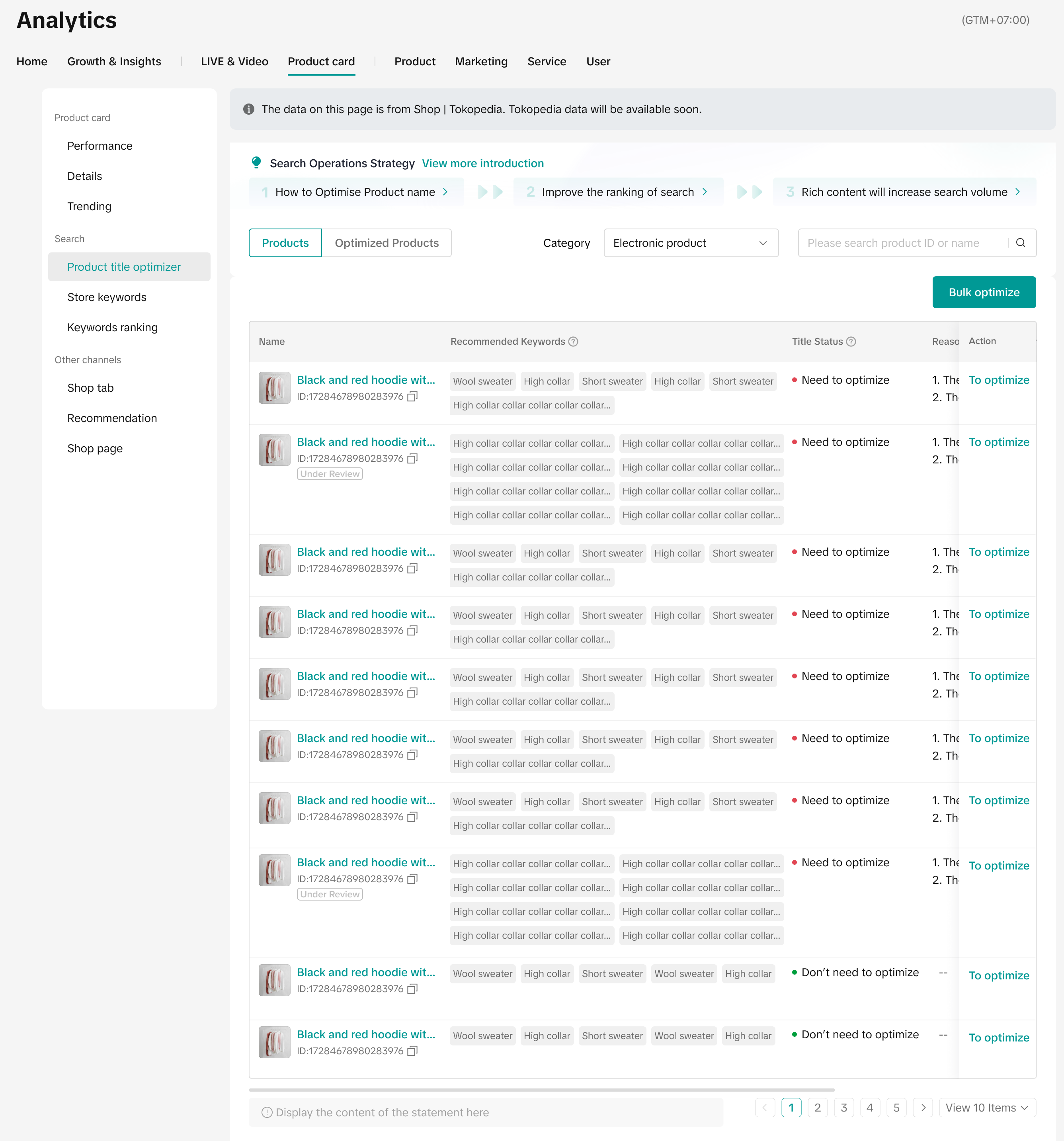Image resolution: width=1064 pixels, height=1141 pixels.
Task: Copy ID of last product row
Action: pyautogui.click(x=412, y=1051)
